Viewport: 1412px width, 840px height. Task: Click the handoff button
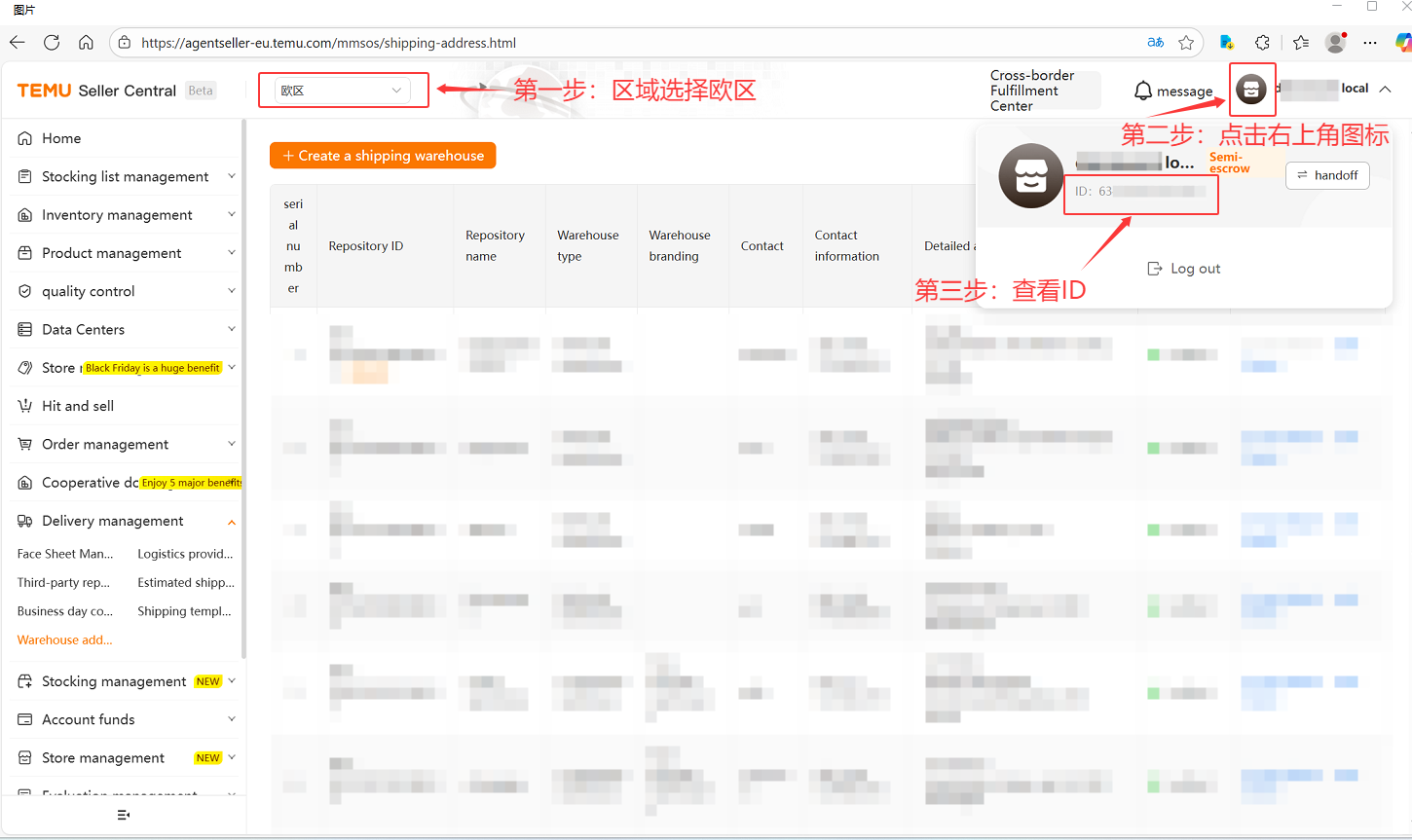tap(1327, 175)
